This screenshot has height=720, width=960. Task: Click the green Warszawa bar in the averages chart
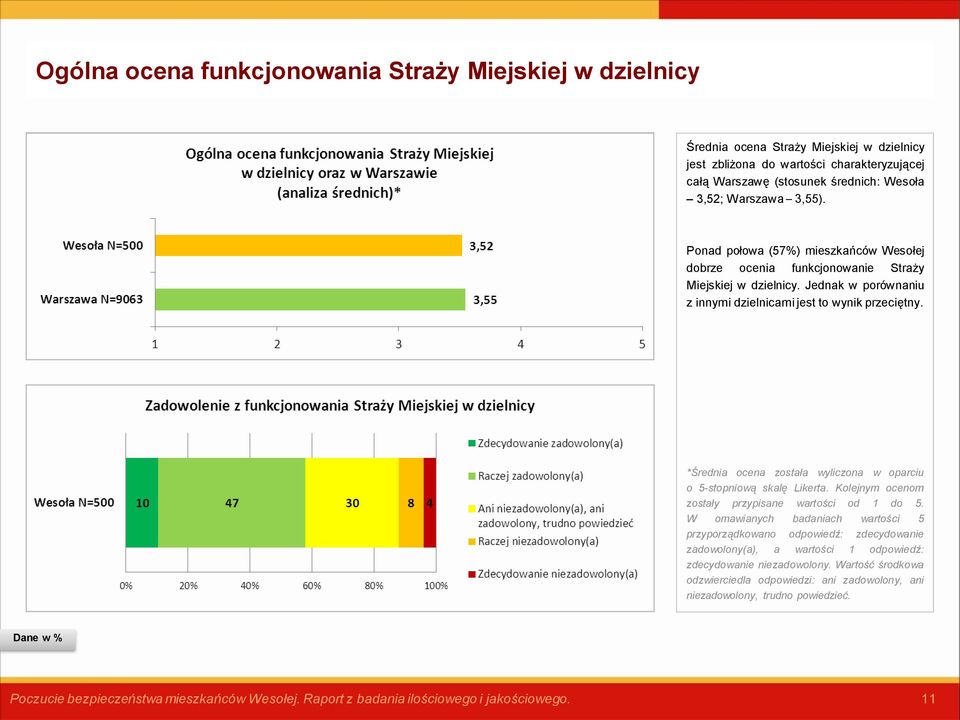click(x=310, y=299)
